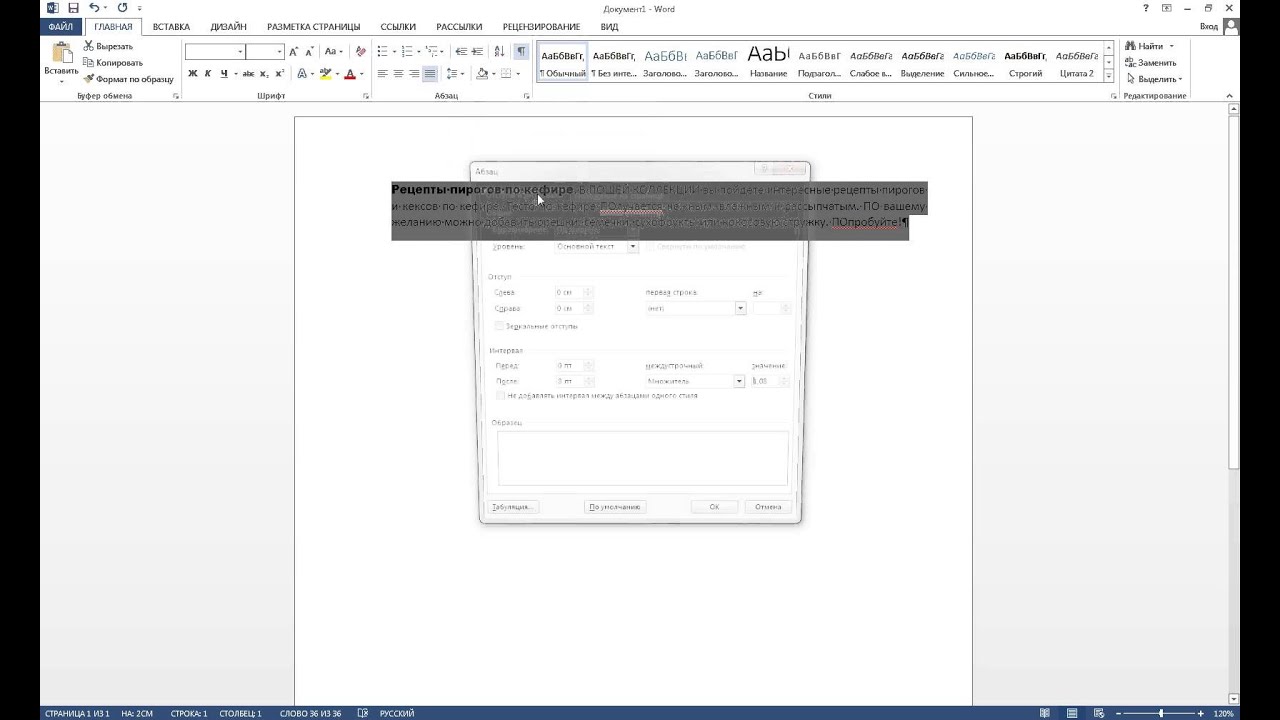
Task: Open bullet list dropdown arrow
Action: 395,51
